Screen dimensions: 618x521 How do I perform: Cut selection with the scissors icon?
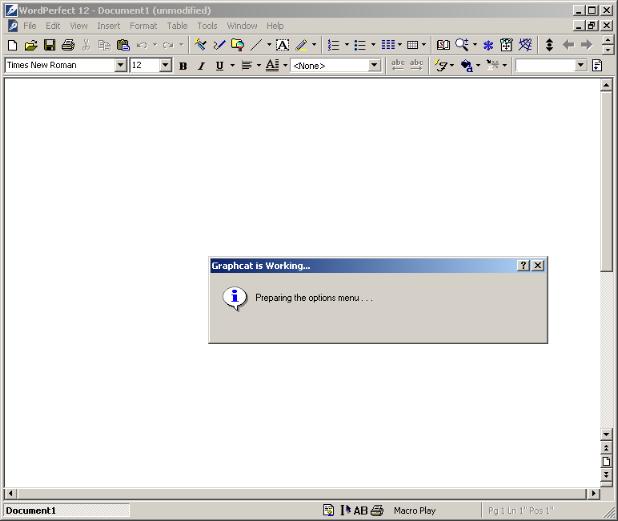[86, 45]
